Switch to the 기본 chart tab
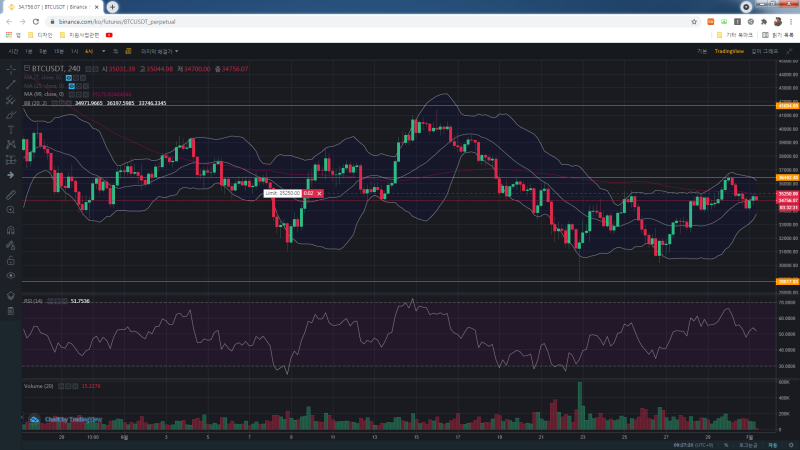 pos(702,51)
